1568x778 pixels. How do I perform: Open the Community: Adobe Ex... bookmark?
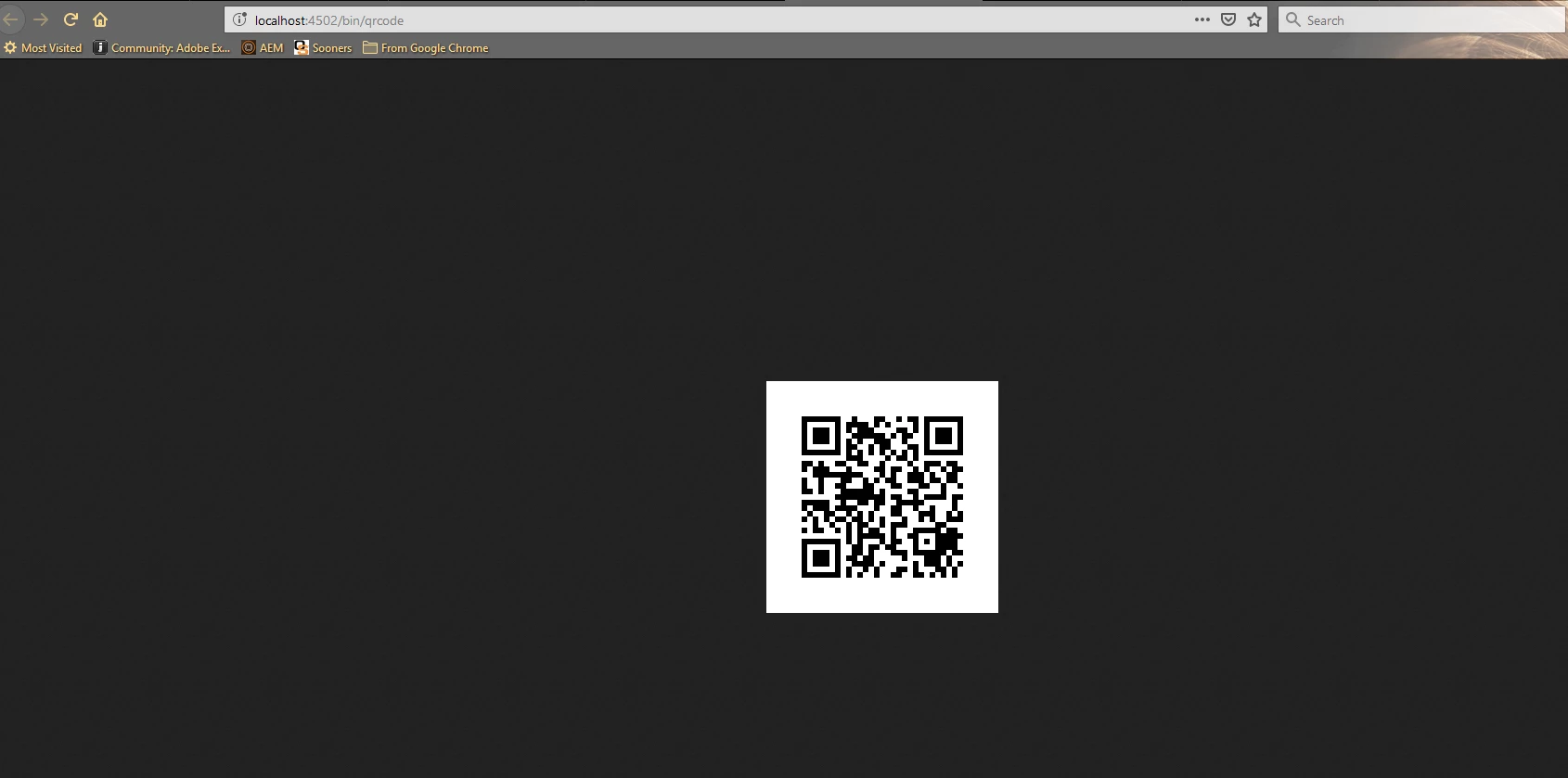pyautogui.click(x=161, y=47)
